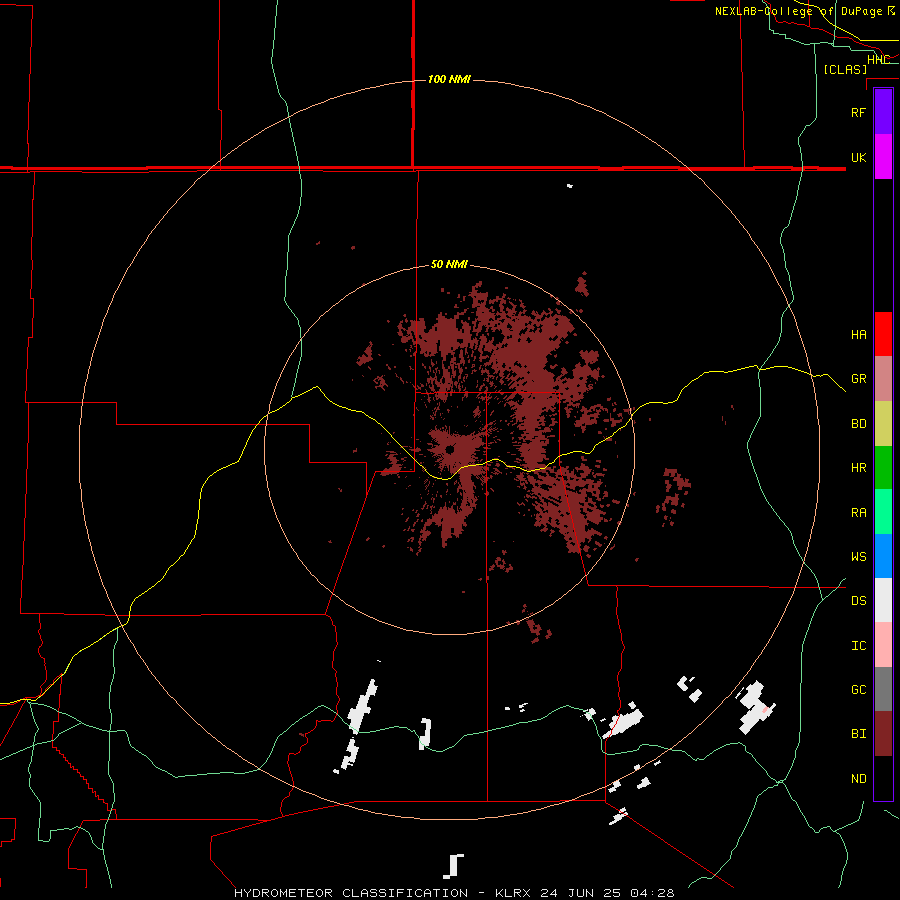The height and width of the screenshot is (900, 900).
Task: Click the DS legend label
Action: [858, 600]
